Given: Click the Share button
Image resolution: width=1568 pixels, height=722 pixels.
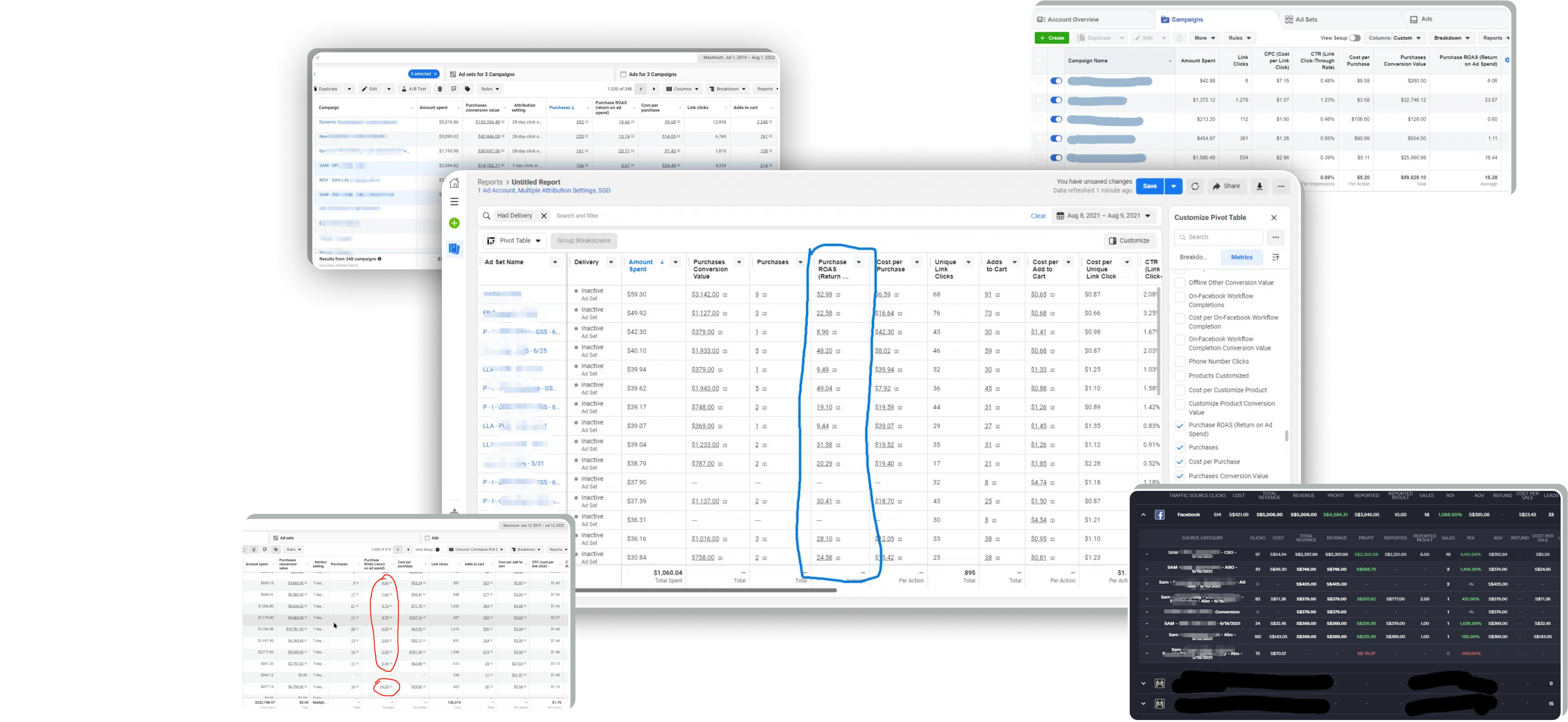Looking at the screenshot, I should tap(1226, 186).
